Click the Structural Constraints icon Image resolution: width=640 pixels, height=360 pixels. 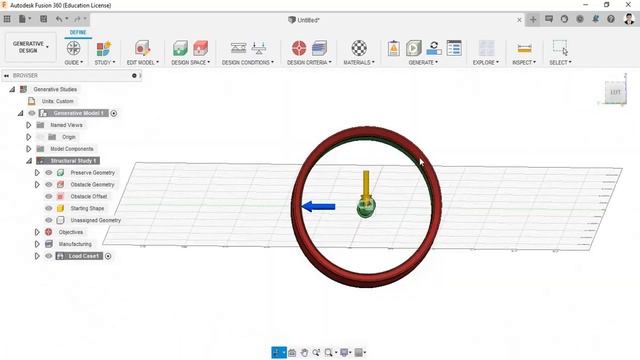pos(238,48)
